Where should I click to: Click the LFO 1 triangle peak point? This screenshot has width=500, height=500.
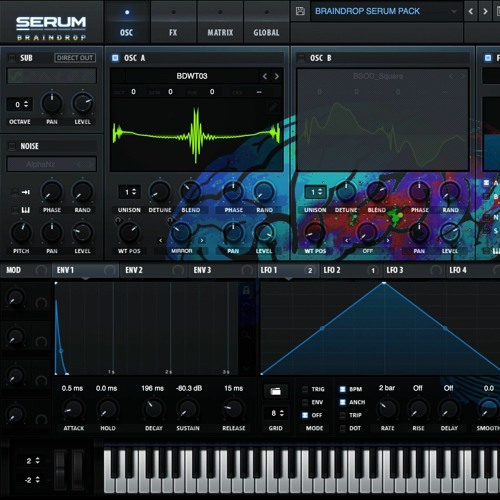point(384,283)
